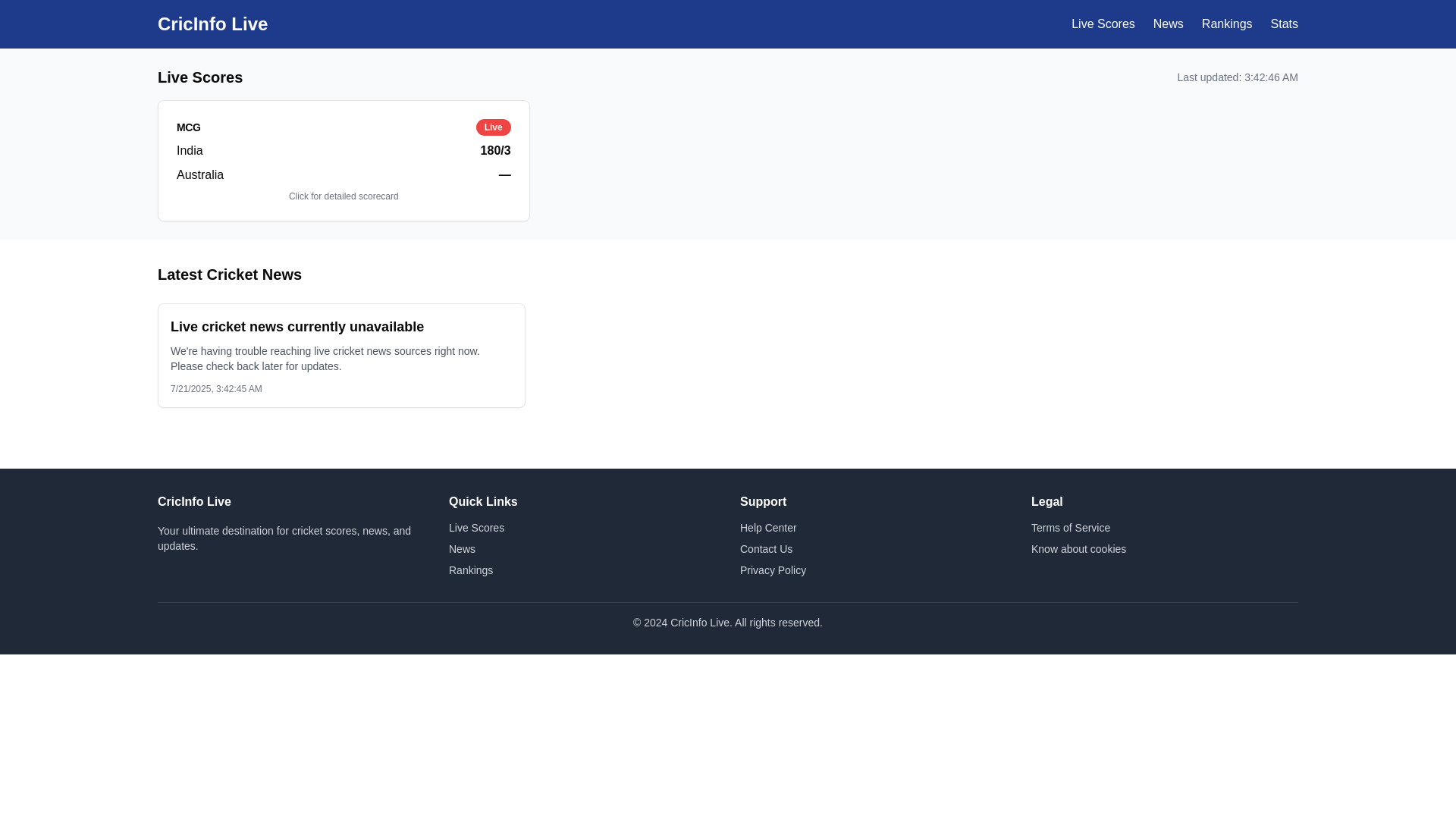Open News in the top navigation
Viewport: 1456px width, 819px height.
[x=1168, y=24]
